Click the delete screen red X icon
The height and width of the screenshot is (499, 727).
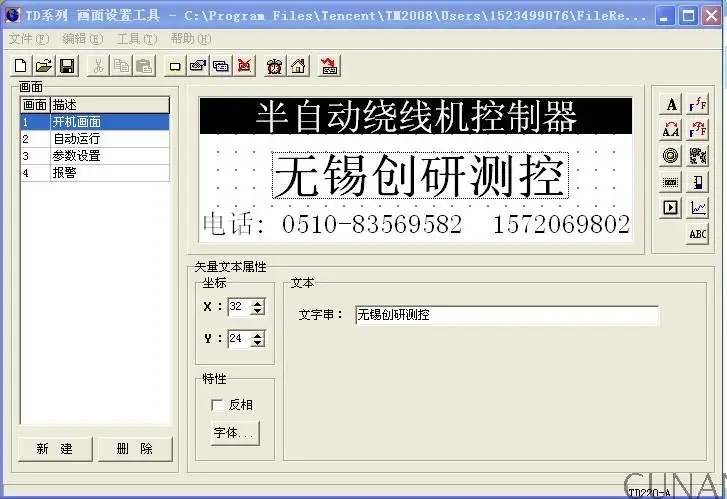pos(244,66)
